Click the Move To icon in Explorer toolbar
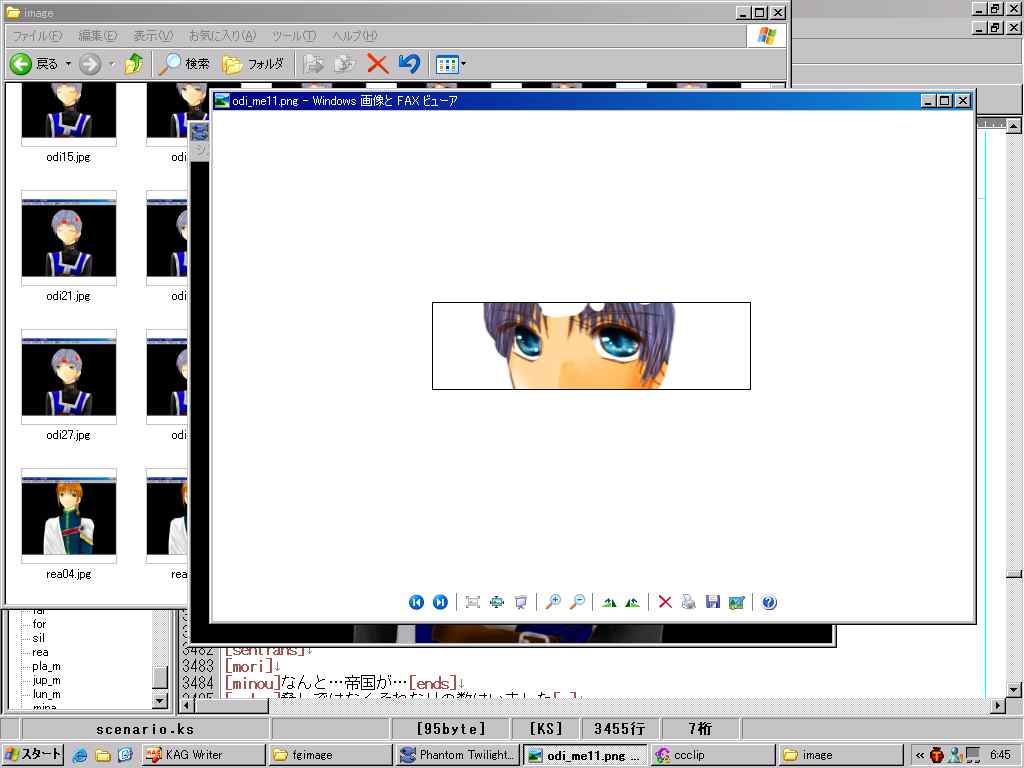This screenshot has width=1024, height=768. (313, 64)
